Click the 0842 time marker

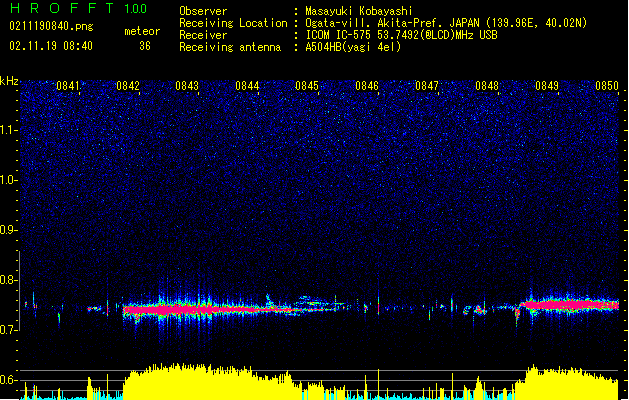(x=128, y=86)
